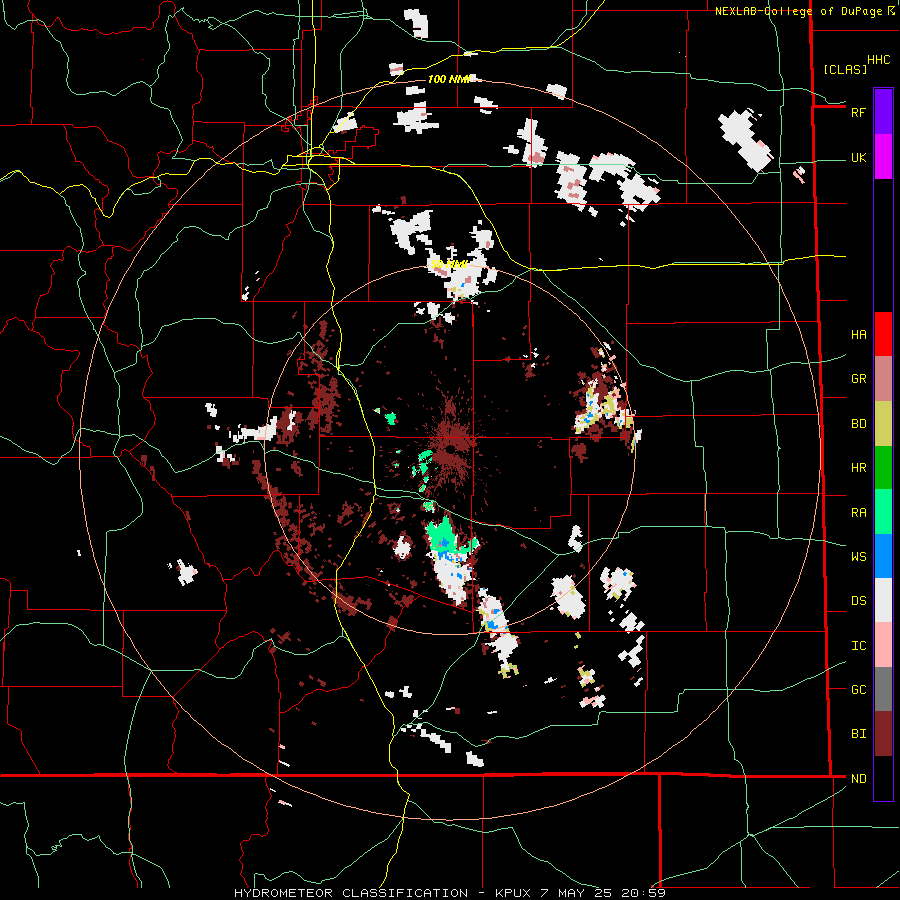
Task: Click the 'BD' legend label text
Action: pyautogui.click(x=858, y=424)
